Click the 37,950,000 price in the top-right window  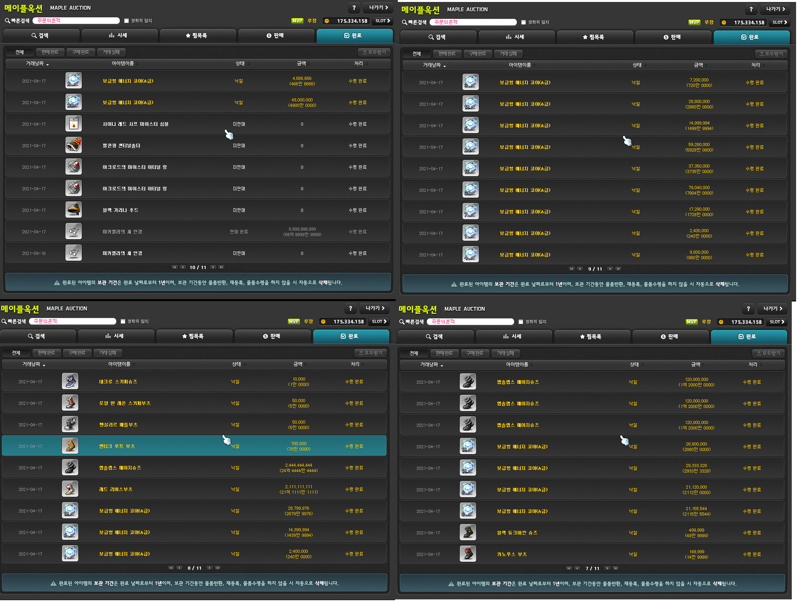pyautogui.click(x=699, y=168)
